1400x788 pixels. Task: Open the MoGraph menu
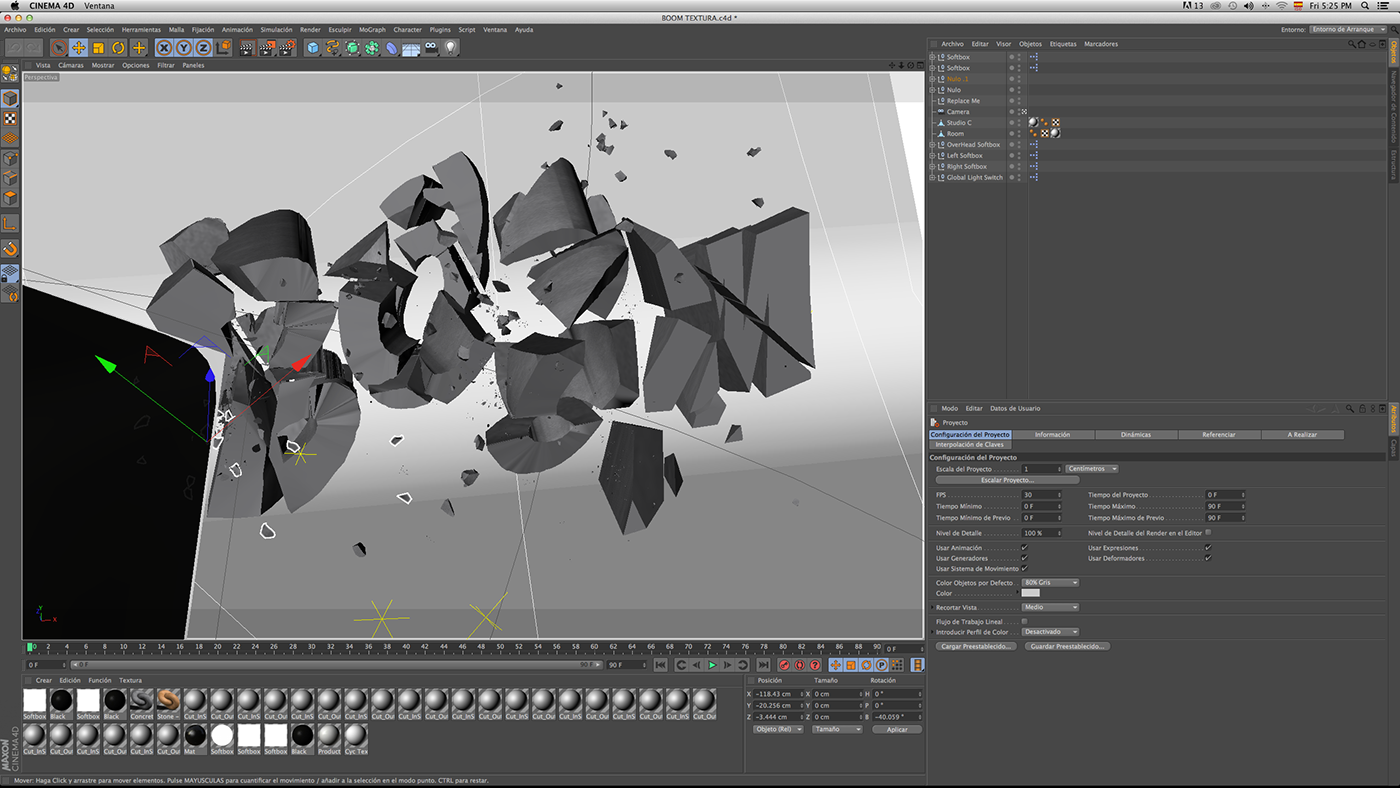point(371,30)
